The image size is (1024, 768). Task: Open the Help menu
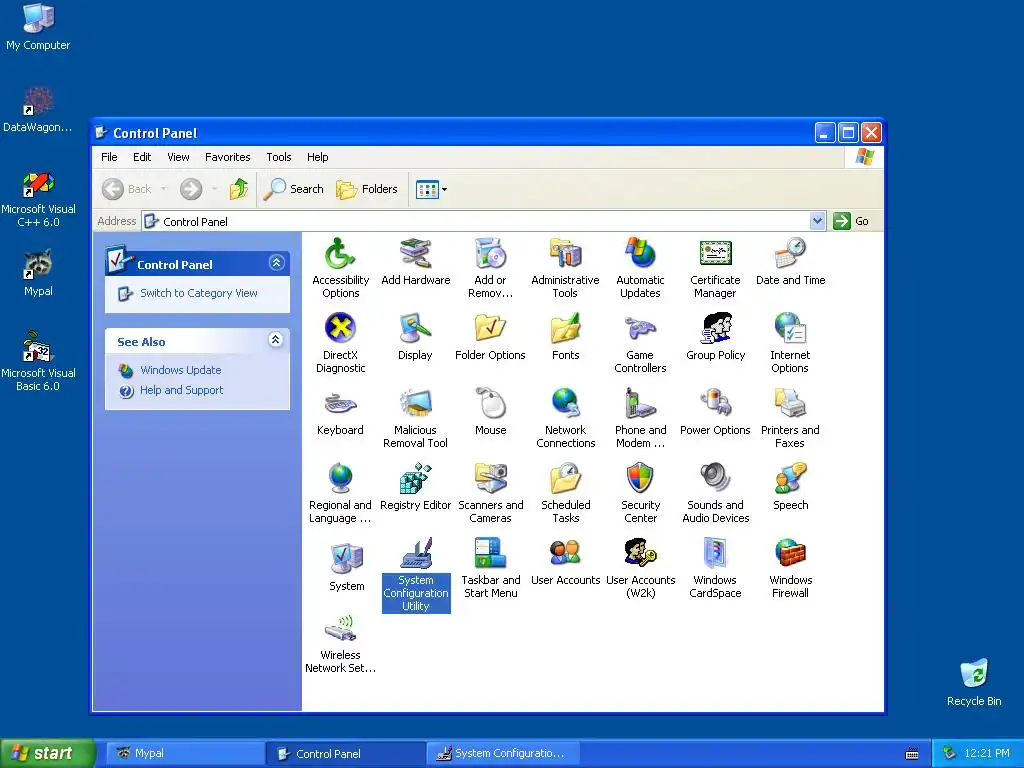[x=317, y=157]
